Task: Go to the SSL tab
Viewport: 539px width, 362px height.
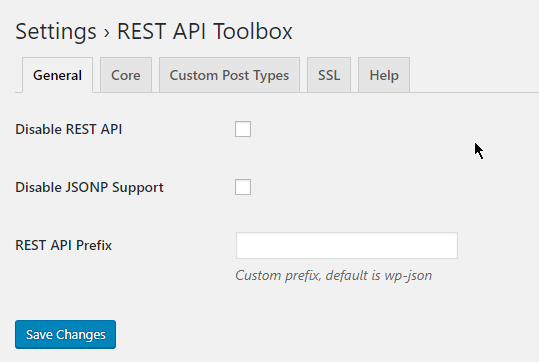Action: 329,75
